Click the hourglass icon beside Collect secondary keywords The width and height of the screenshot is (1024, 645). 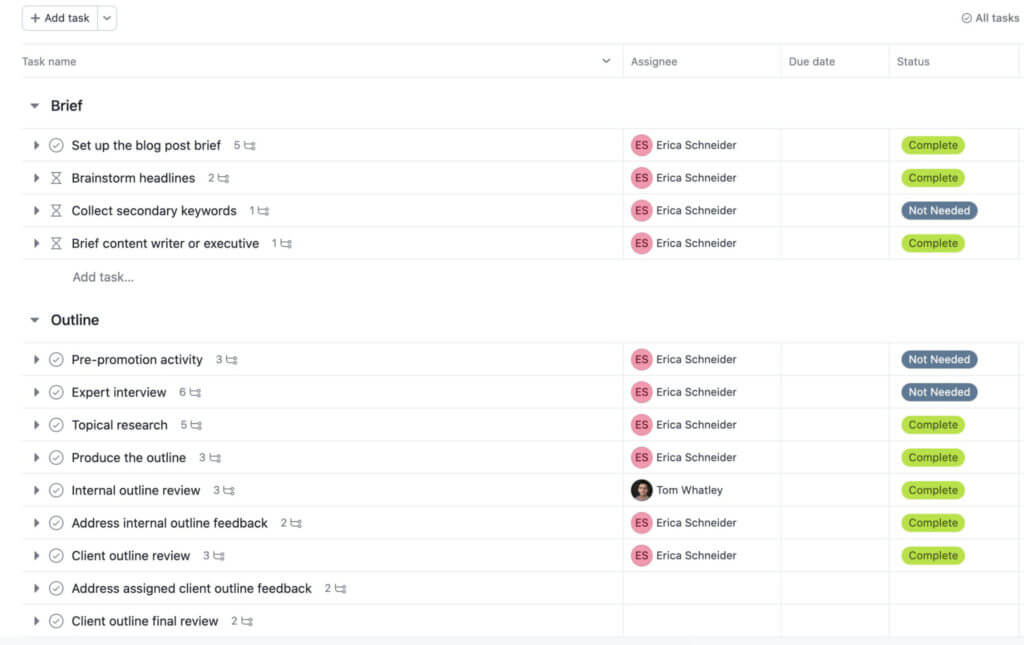click(x=57, y=210)
